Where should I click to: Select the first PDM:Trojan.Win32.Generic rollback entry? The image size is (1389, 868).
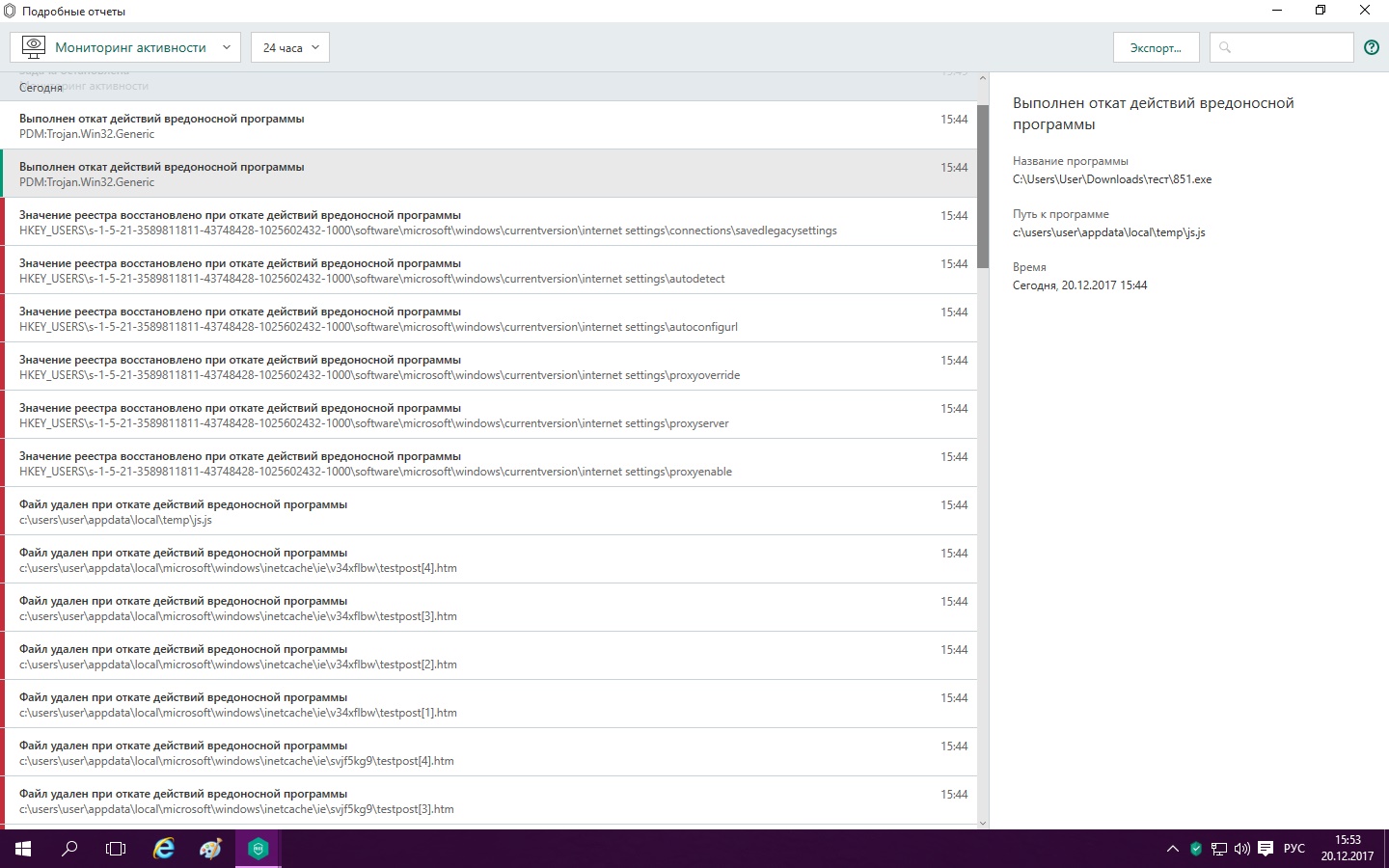(x=482, y=125)
